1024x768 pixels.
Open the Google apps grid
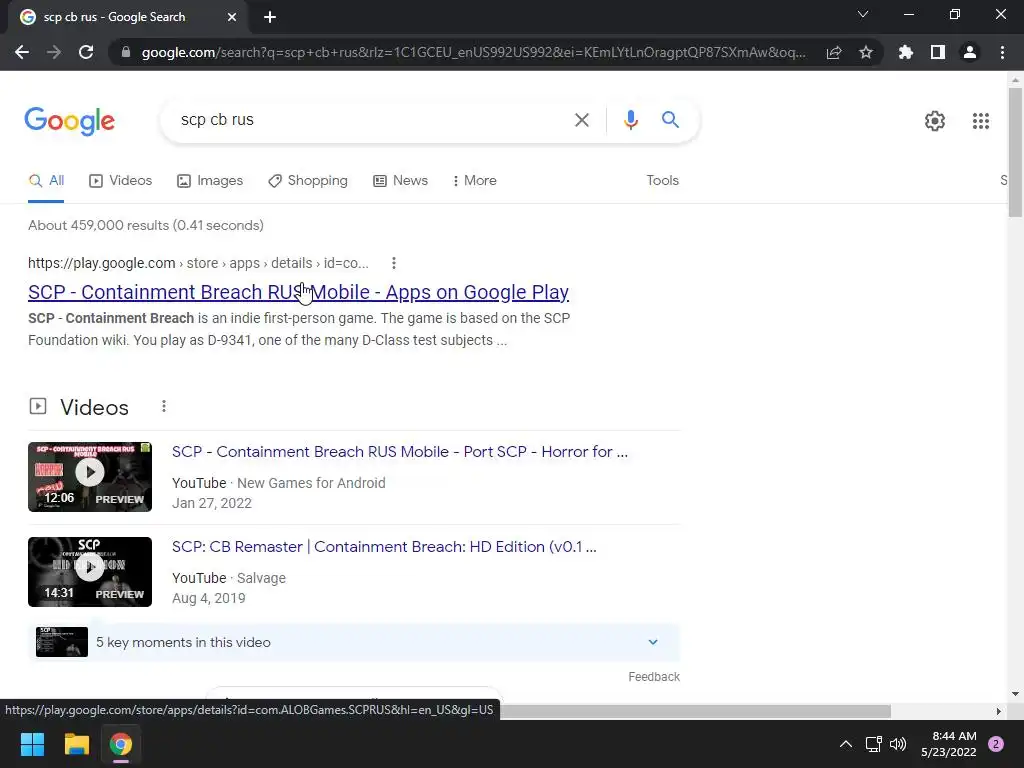[980, 121]
